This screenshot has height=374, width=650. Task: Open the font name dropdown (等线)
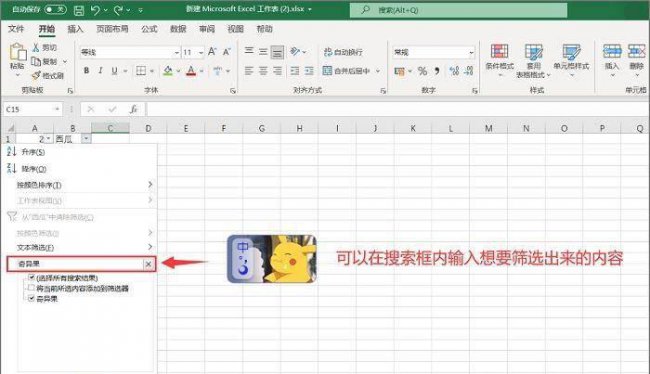tap(177, 53)
